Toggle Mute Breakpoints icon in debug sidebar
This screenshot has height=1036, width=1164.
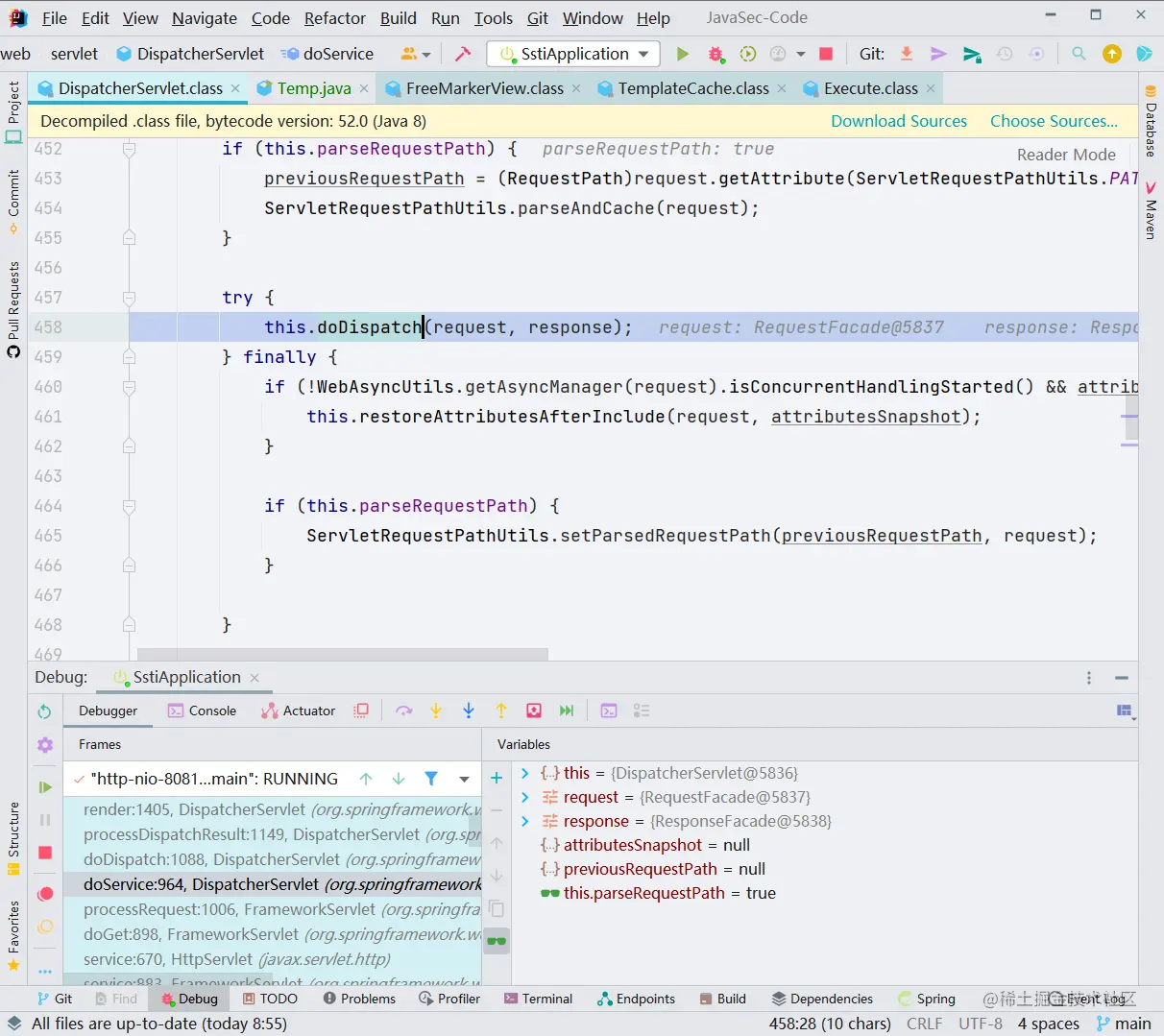pos(44,927)
